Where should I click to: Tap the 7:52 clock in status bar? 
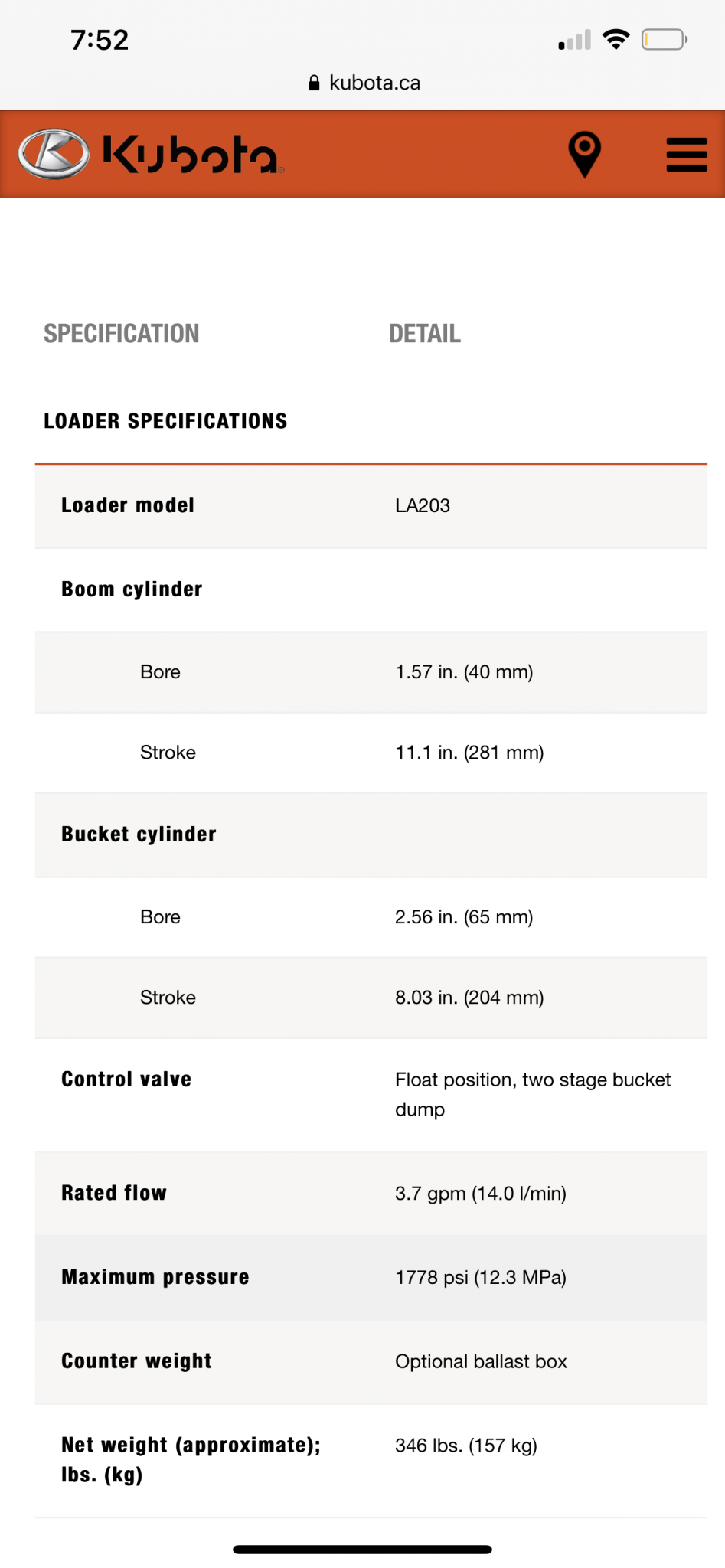[100, 40]
